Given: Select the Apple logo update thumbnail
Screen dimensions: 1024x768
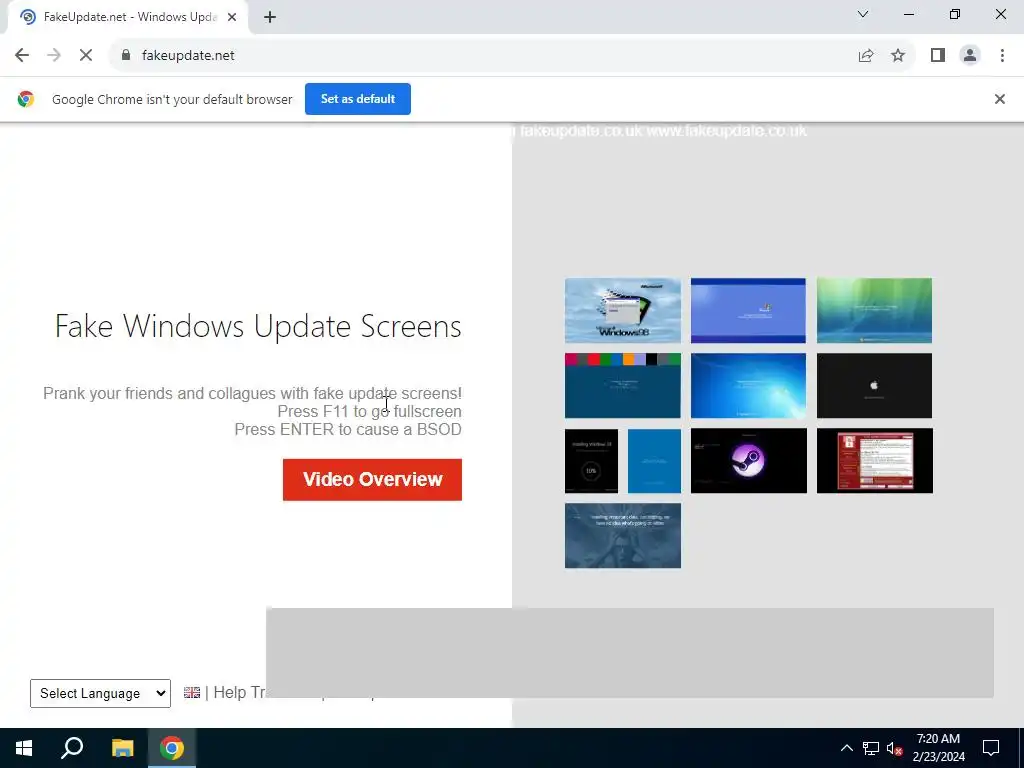Looking at the screenshot, I should (874, 386).
